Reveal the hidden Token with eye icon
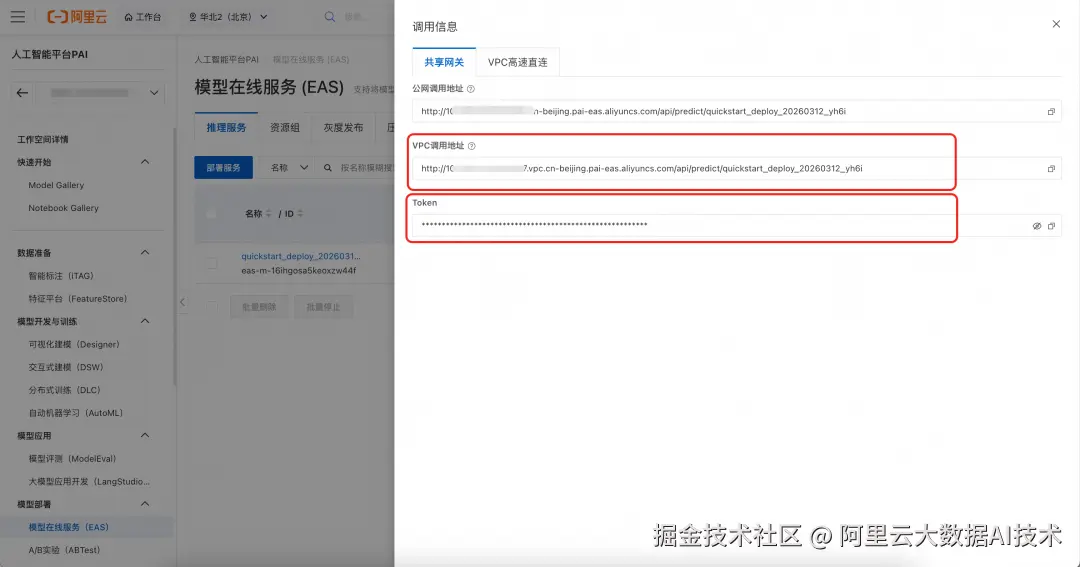Image resolution: width=1080 pixels, height=567 pixels. tap(1037, 226)
